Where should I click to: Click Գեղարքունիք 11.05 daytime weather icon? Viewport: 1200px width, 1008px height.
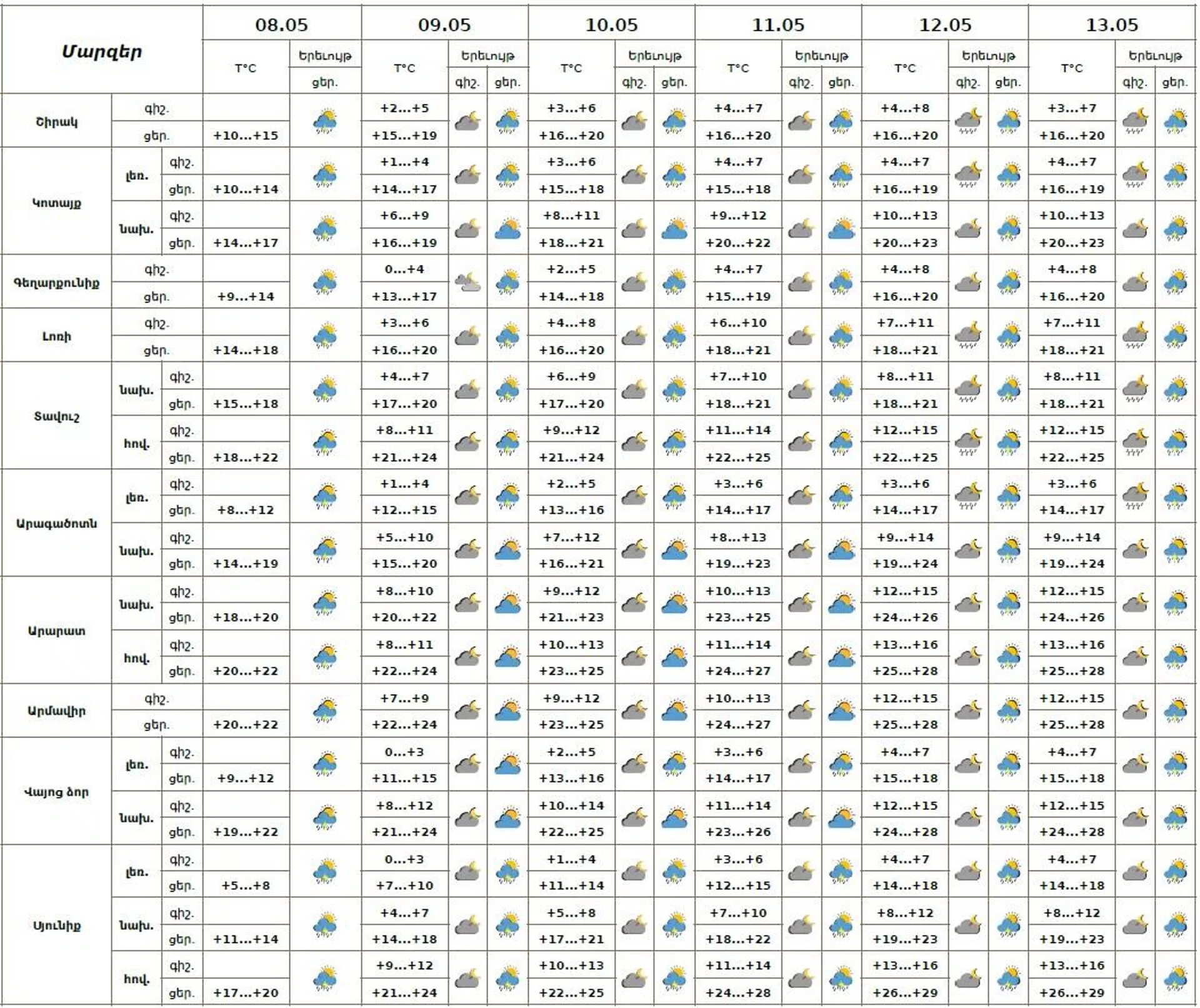click(x=841, y=282)
